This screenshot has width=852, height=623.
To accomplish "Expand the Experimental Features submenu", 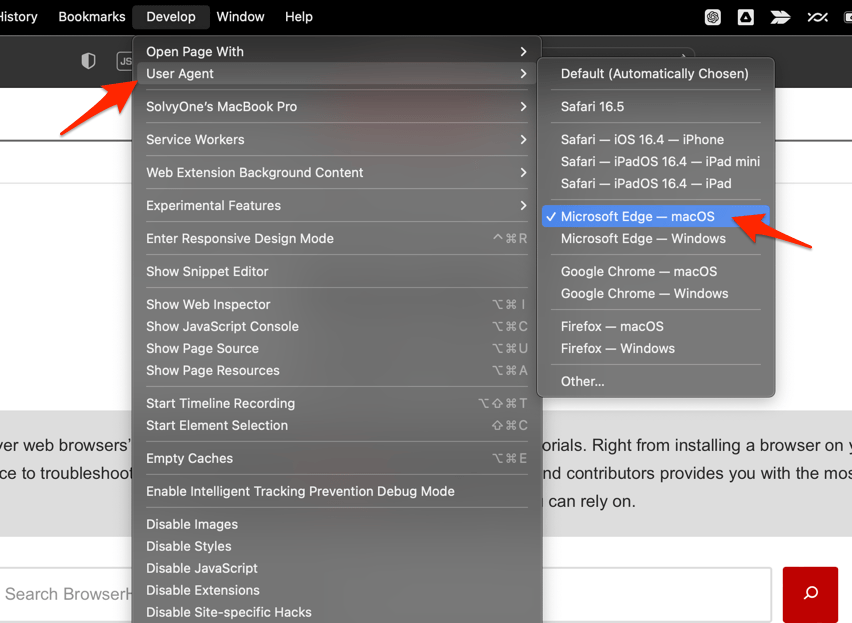I will coord(337,205).
